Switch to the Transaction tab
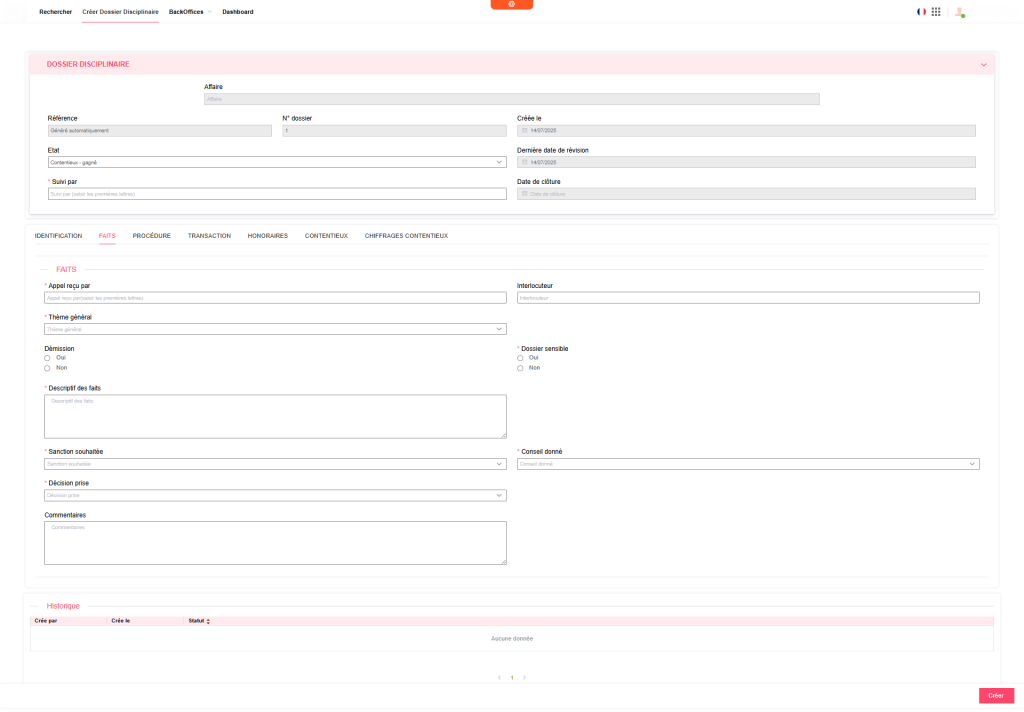Screen dimensions: 1024x712 [x=209, y=236]
